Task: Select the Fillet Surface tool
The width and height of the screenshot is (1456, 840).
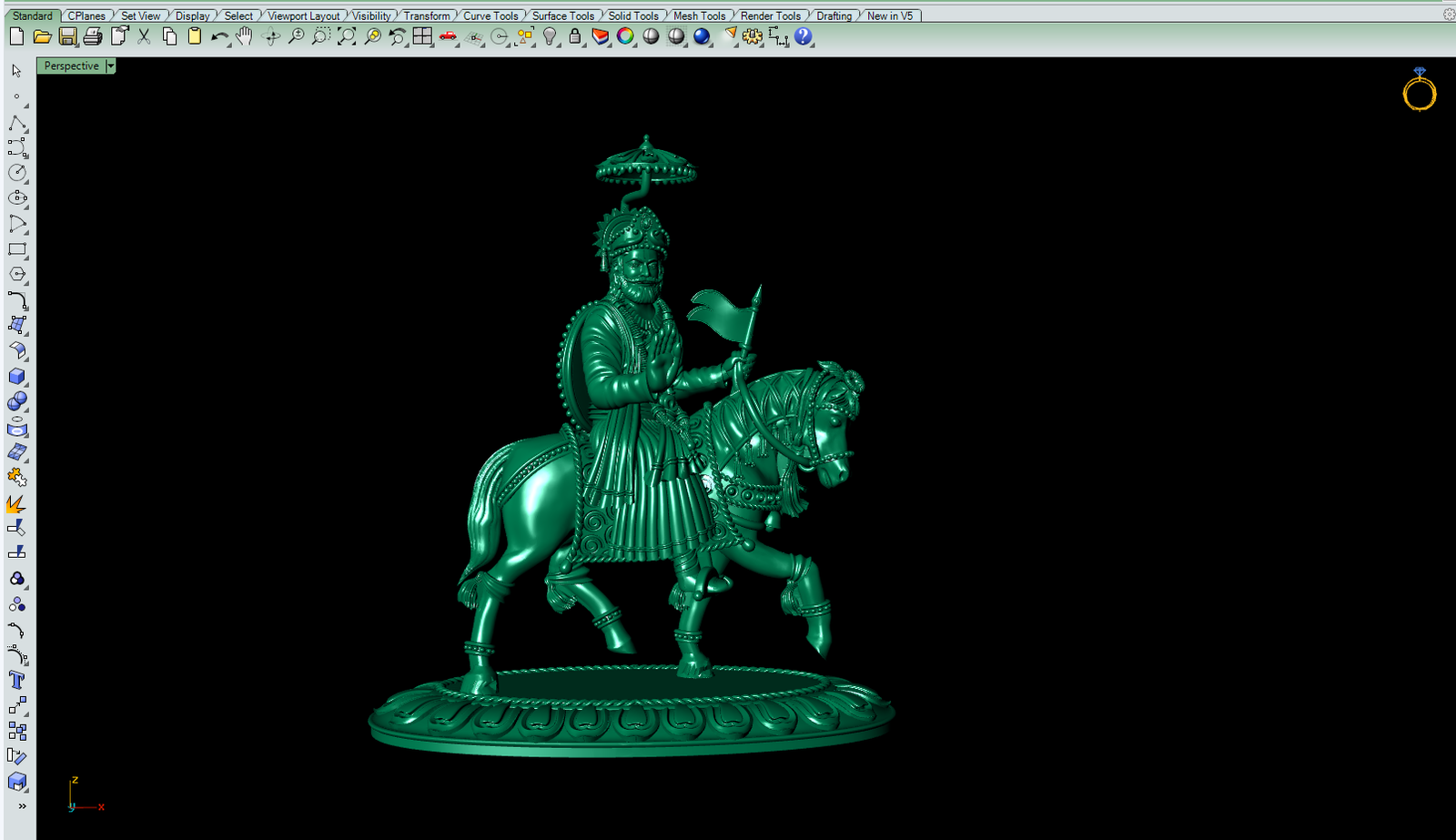Action: coord(17,350)
